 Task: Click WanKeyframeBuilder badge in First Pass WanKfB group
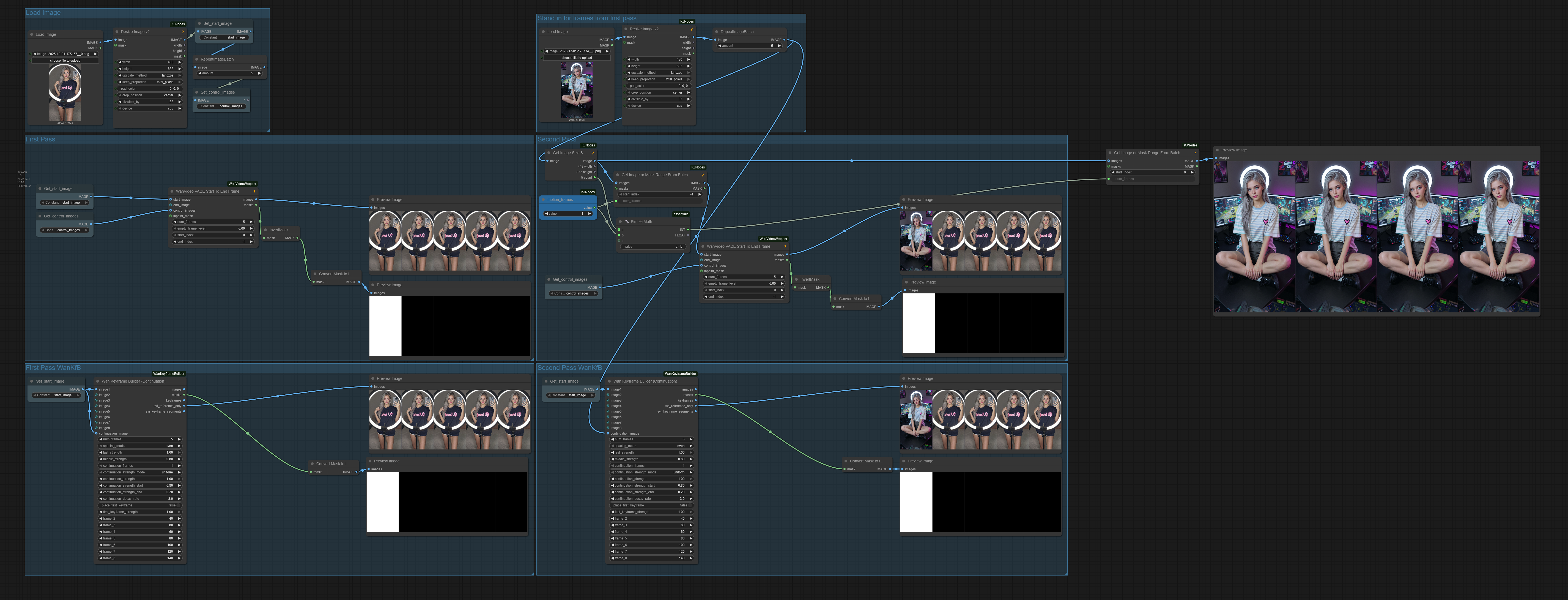[x=169, y=373]
